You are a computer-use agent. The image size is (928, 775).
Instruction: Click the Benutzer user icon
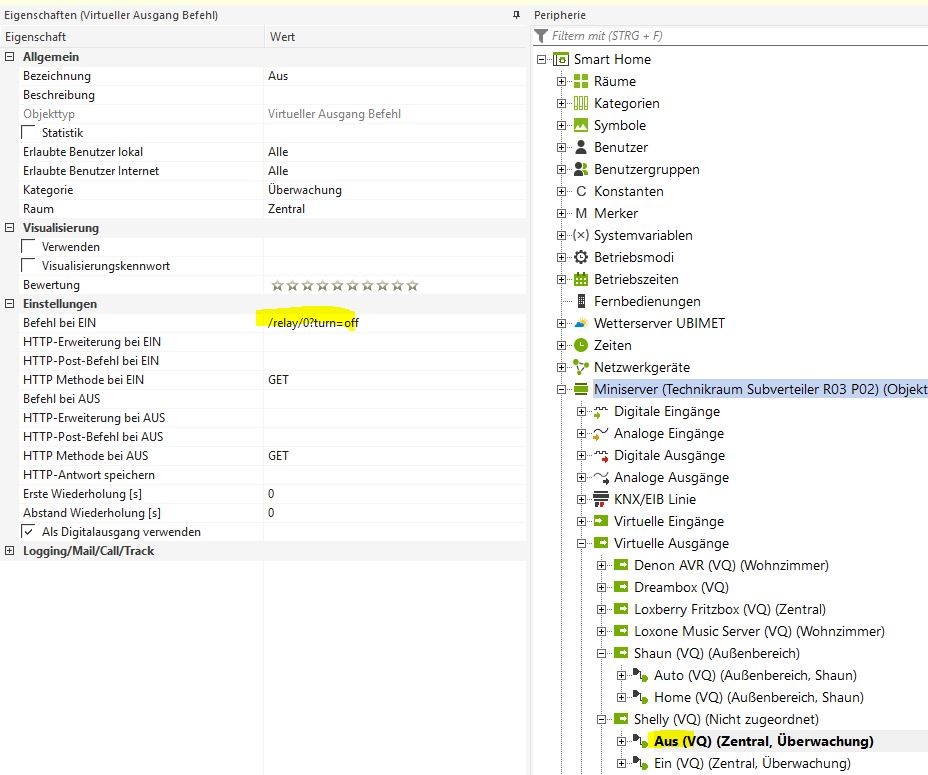click(x=581, y=147)
